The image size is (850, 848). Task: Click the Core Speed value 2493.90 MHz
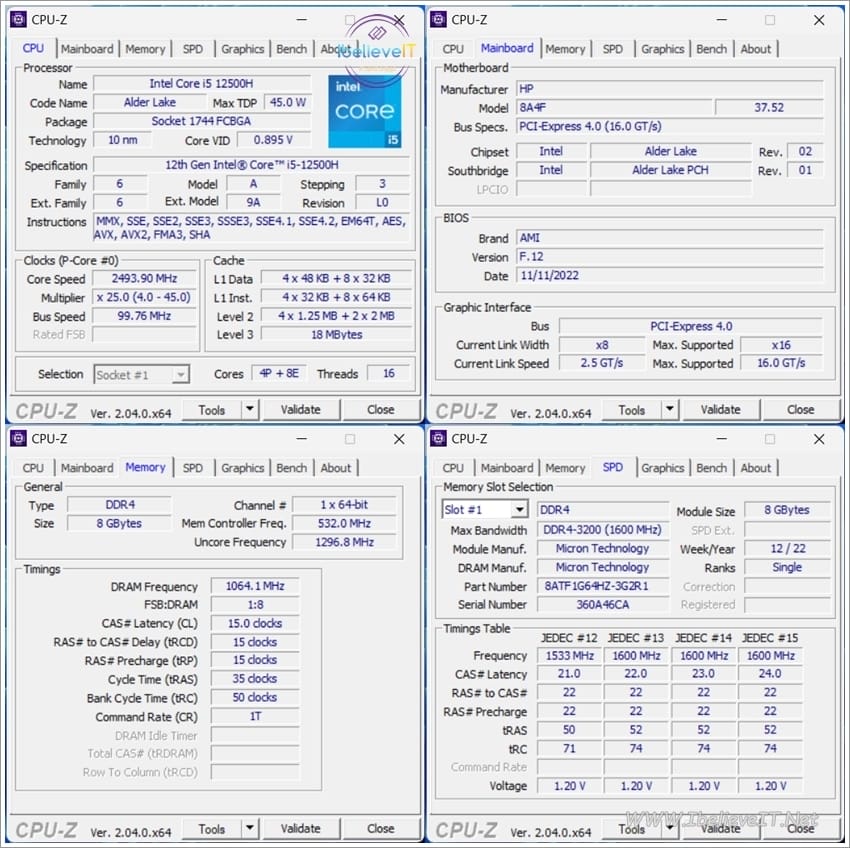[x=144, y=279]
